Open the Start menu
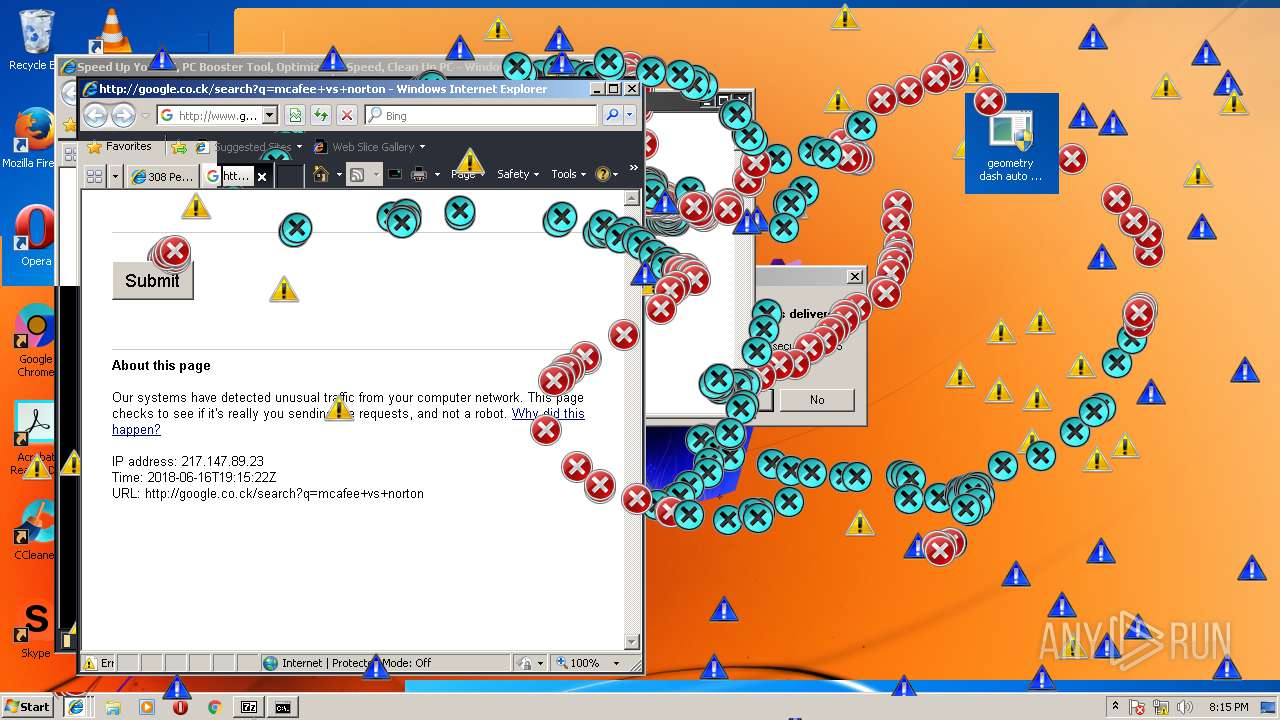1280x720 pixels. pos(27,706)
